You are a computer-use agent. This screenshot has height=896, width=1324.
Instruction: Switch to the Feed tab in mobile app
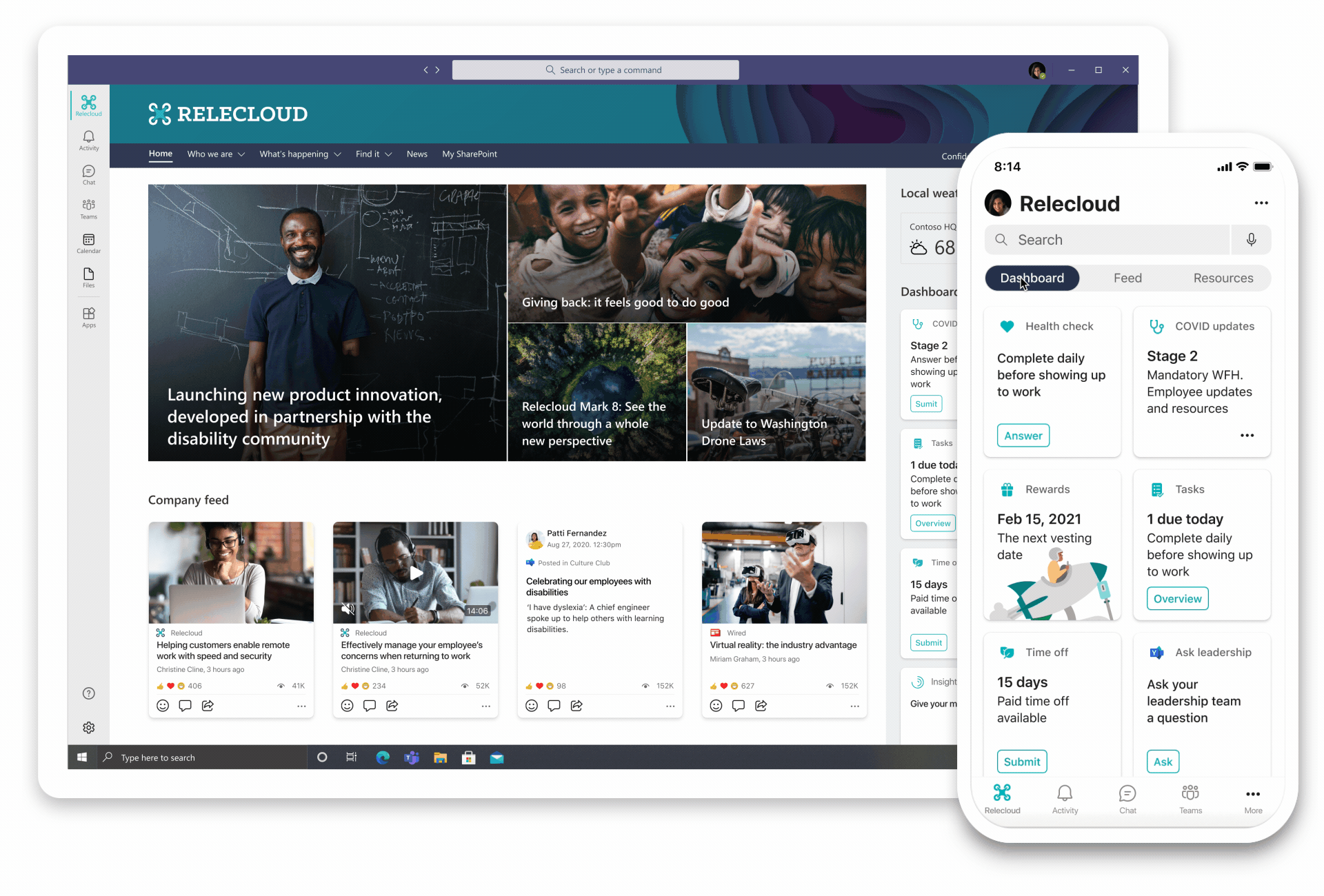pyautogui.click(x=1127, y=278)
